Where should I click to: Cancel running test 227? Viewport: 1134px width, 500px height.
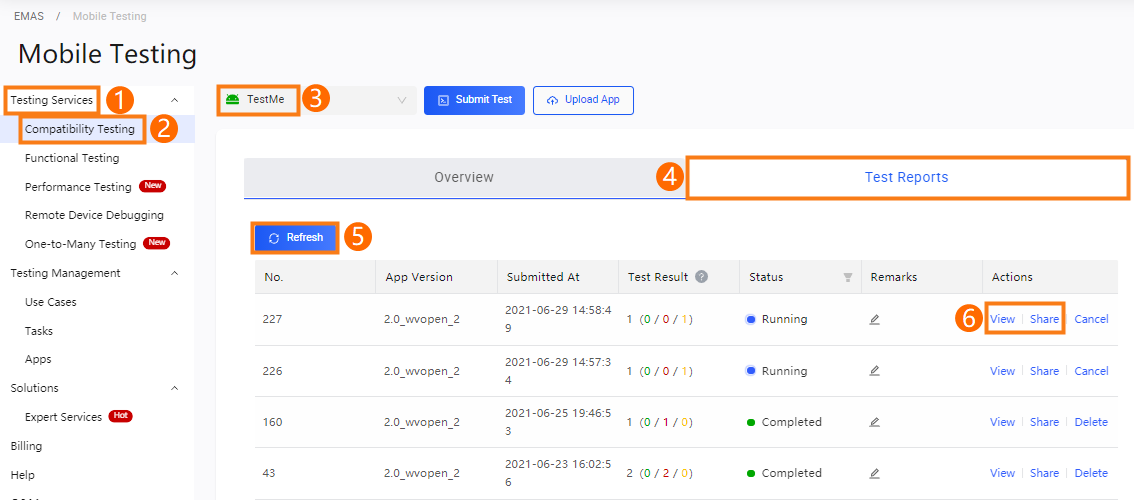coord(1091,319)
